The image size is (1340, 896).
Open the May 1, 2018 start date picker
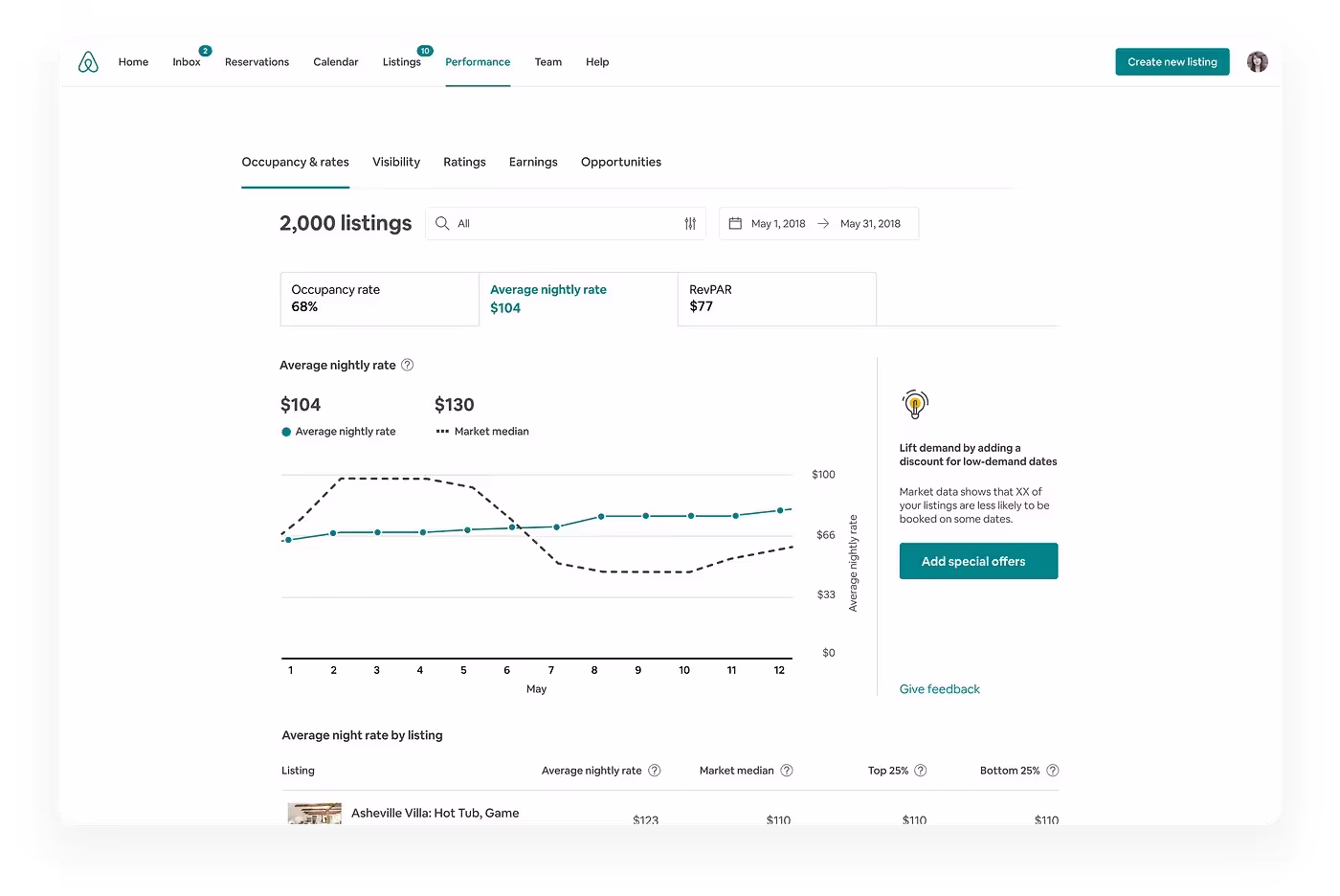(778, 224)
